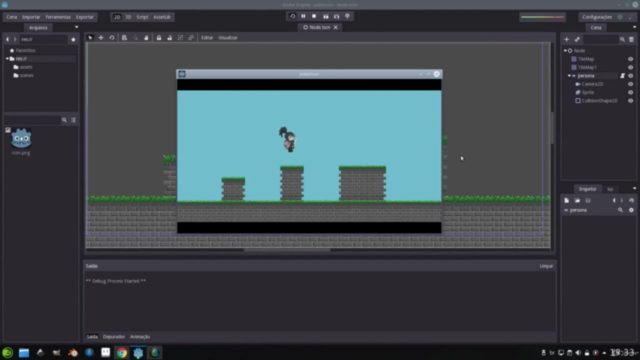Open the debug options icon
640x360 pixels.
[x=348, y=16]
